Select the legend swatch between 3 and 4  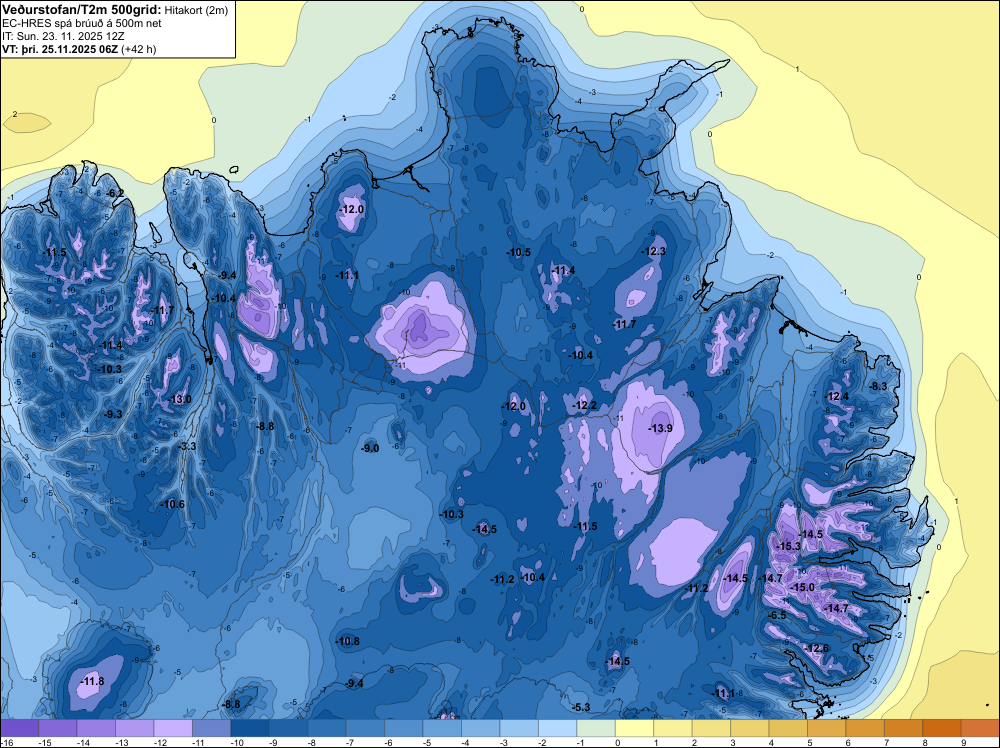[x=750, y=728]
